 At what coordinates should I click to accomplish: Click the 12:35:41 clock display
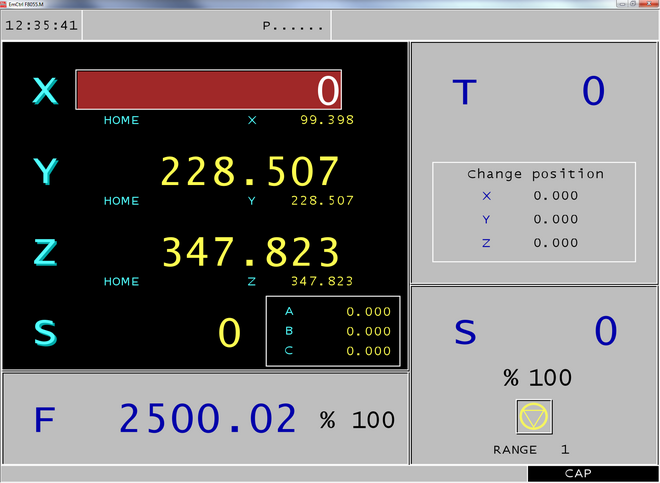click(x=42, y=25)
